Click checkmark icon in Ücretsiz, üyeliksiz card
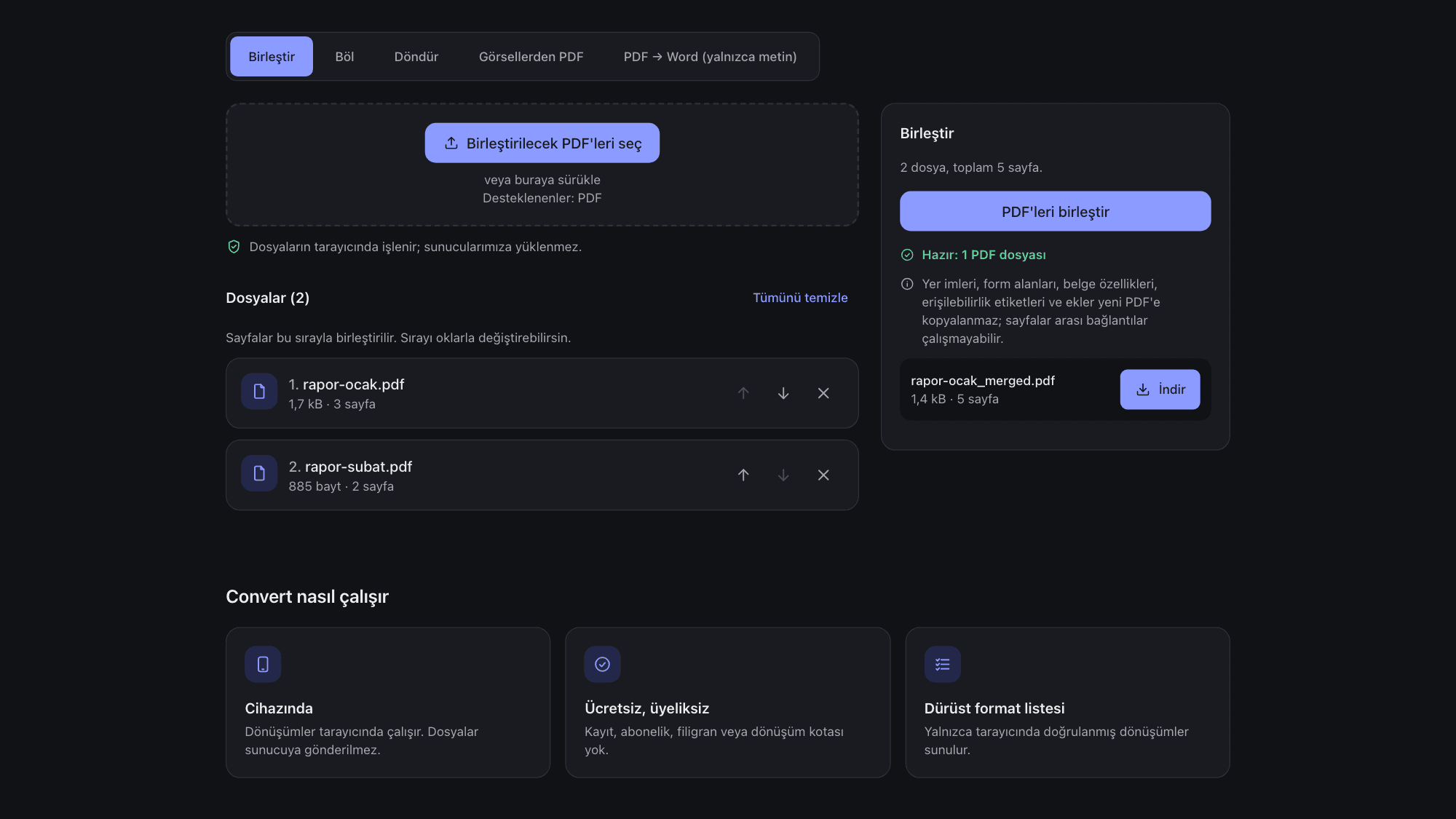Screen dimensions: 1456x819 (602, 664)
